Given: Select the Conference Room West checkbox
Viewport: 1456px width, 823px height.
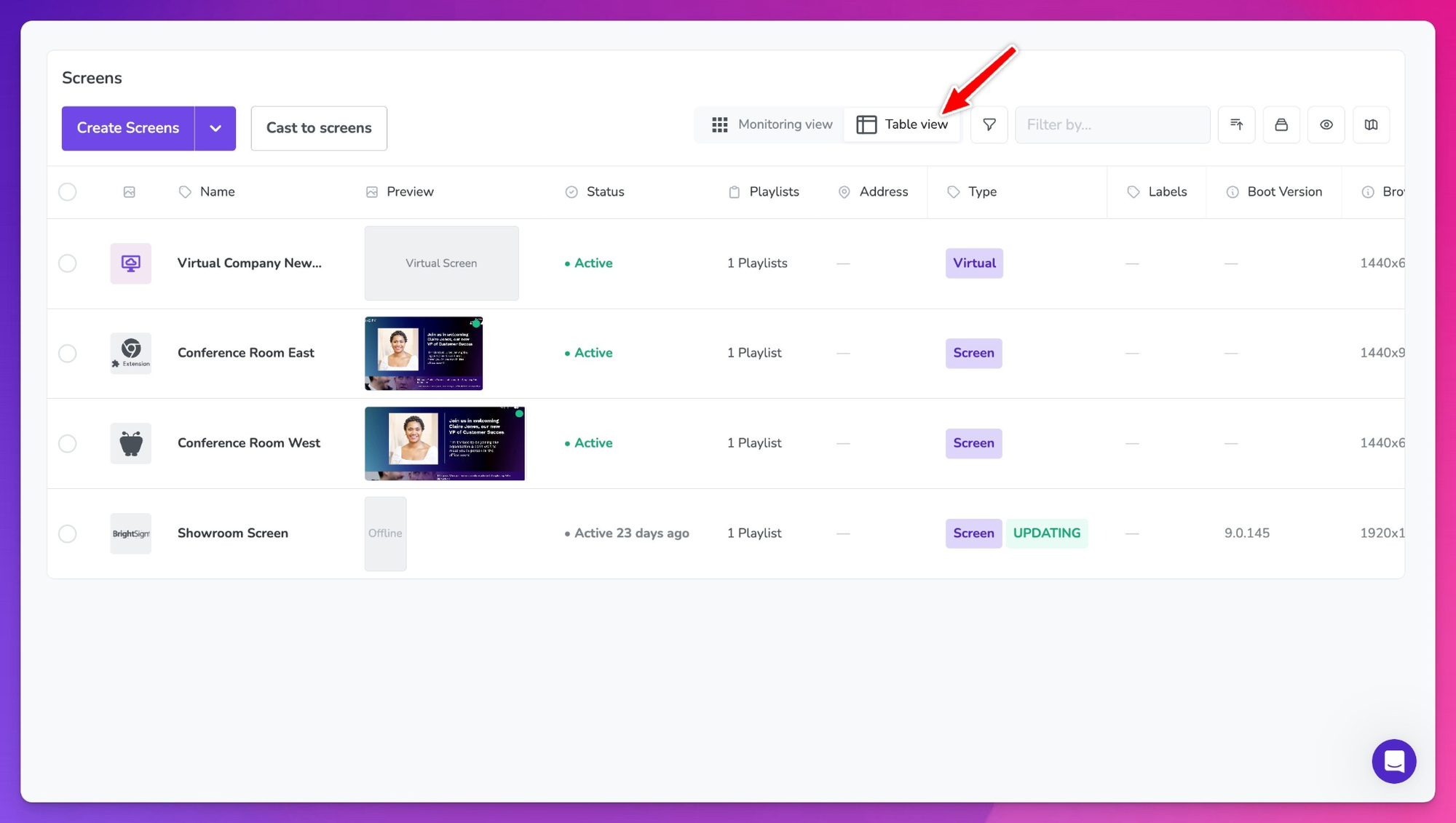Looking at the screenshot, I should 68,443.
